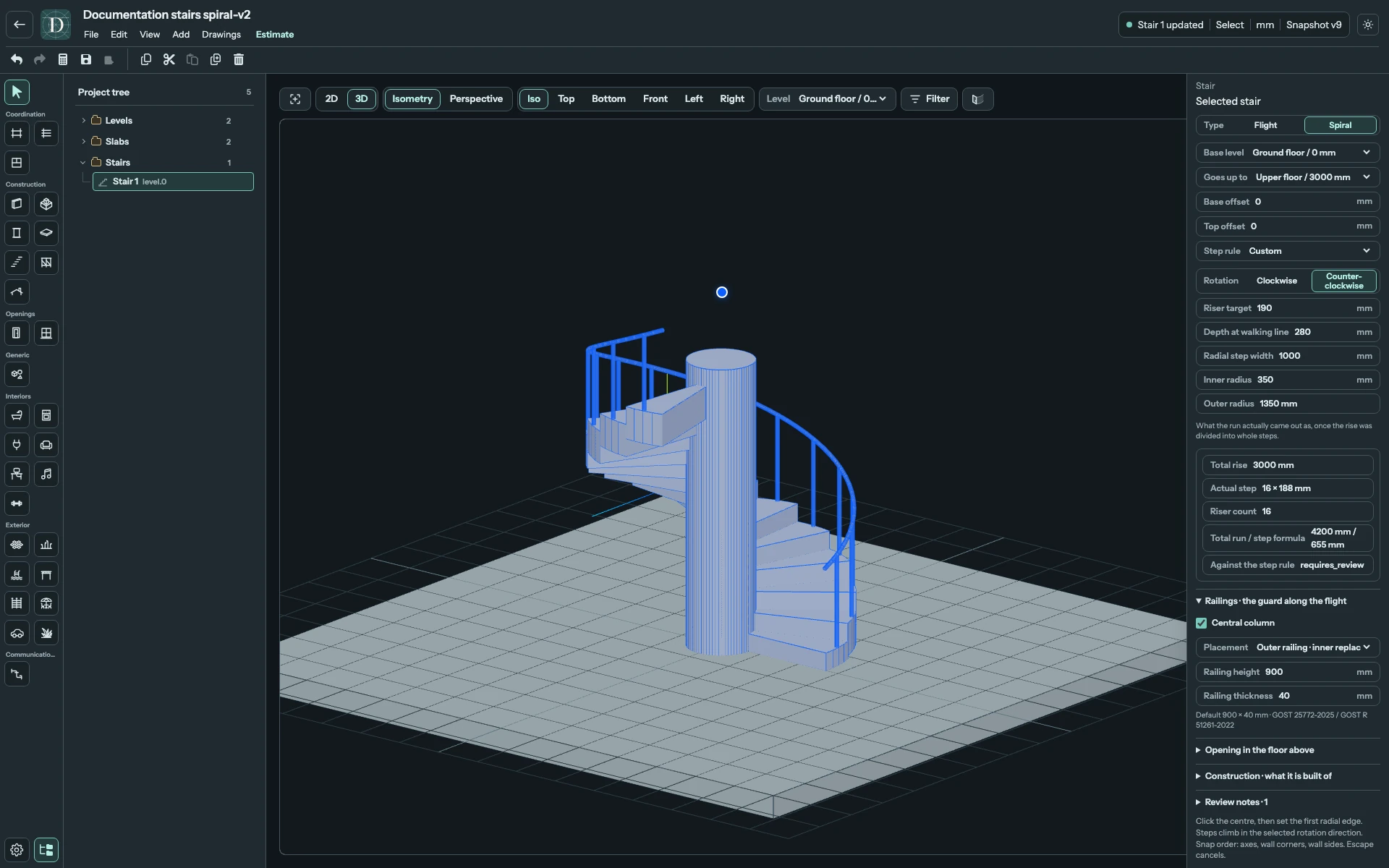Open the Step rule Custom dropdown
This screenshot has height=868, width=1389.
coord(1288,251)
